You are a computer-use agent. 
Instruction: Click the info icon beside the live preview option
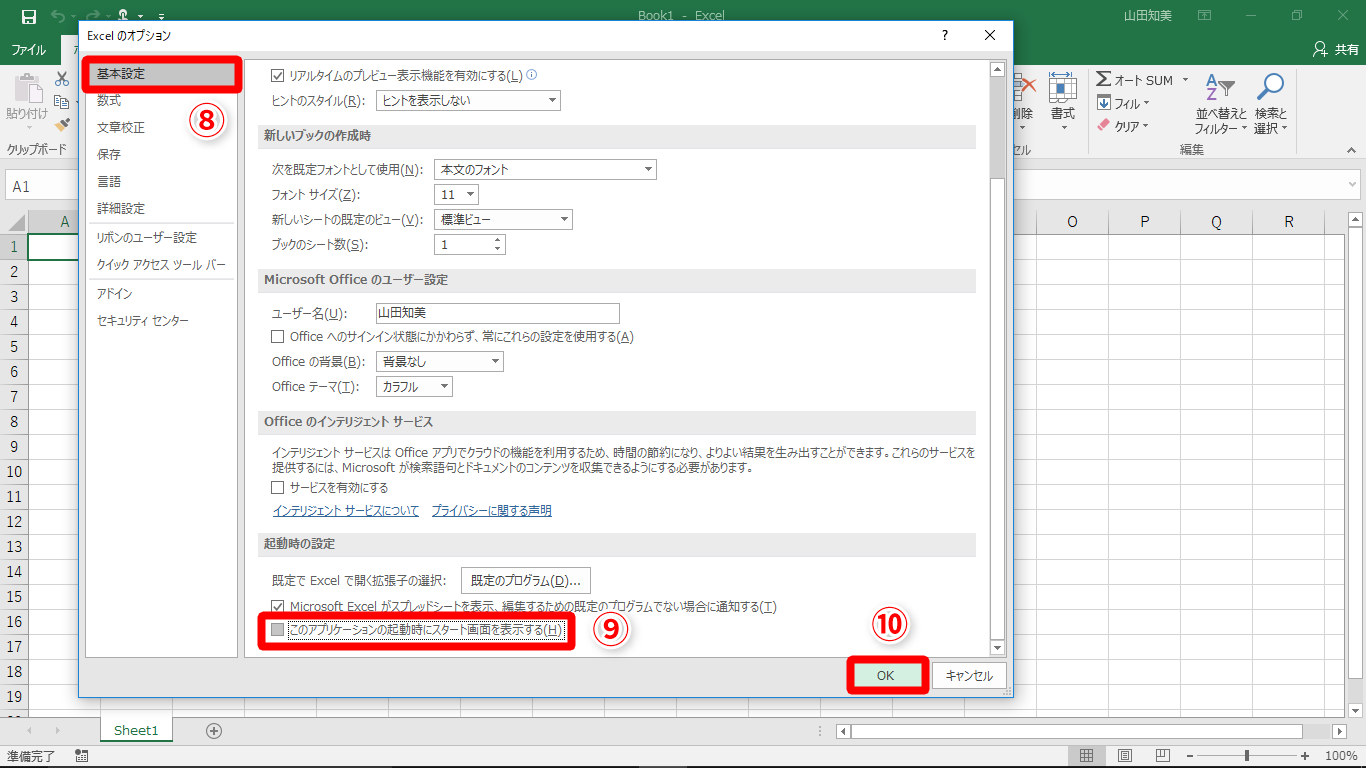click(x=532, y=75)
